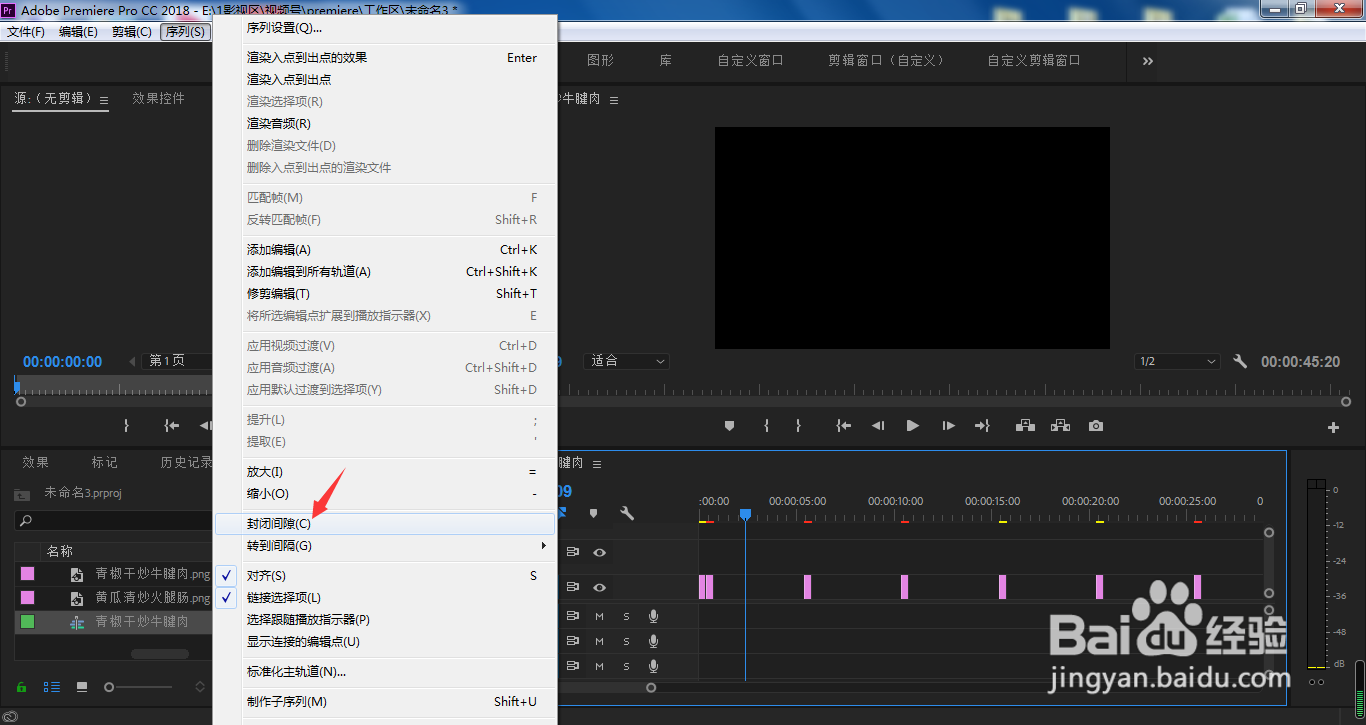This screenshot has width=1366, height=725.
Task: Open the 1/2 playback resolution dropdown
Action: pyautogui.click(x=1178, y=361)
